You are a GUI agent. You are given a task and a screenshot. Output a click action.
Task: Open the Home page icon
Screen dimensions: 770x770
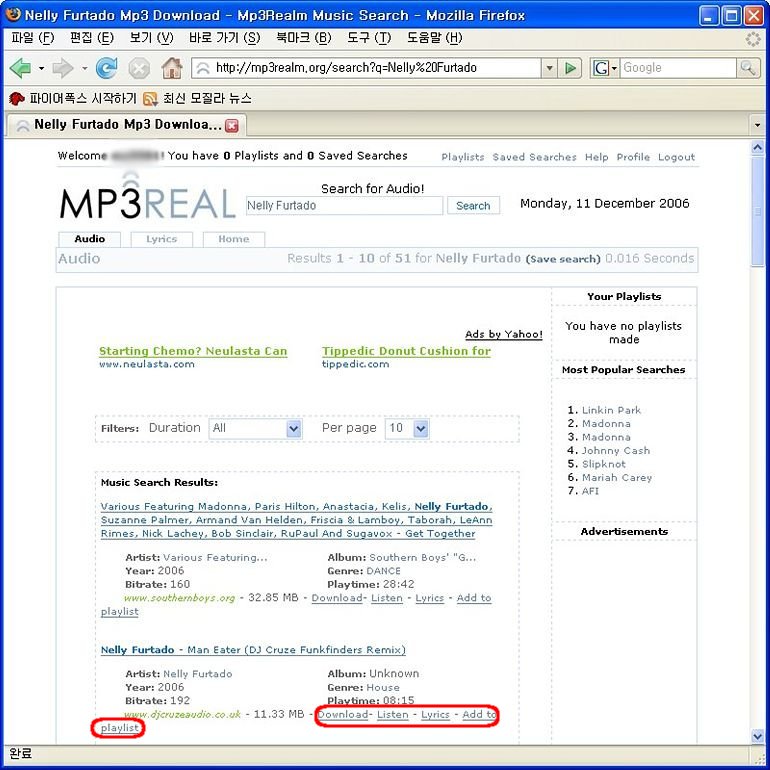click(172, 68)
